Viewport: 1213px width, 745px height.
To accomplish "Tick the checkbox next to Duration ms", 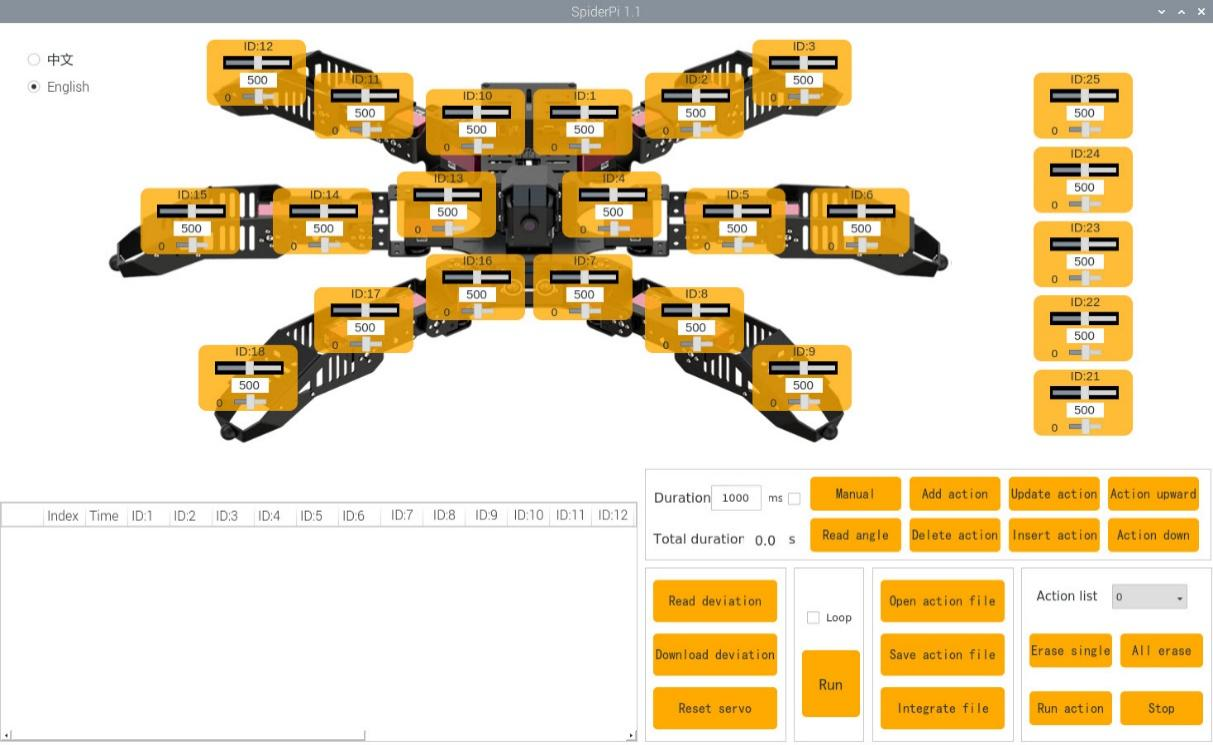I will [x=794, y=498].
